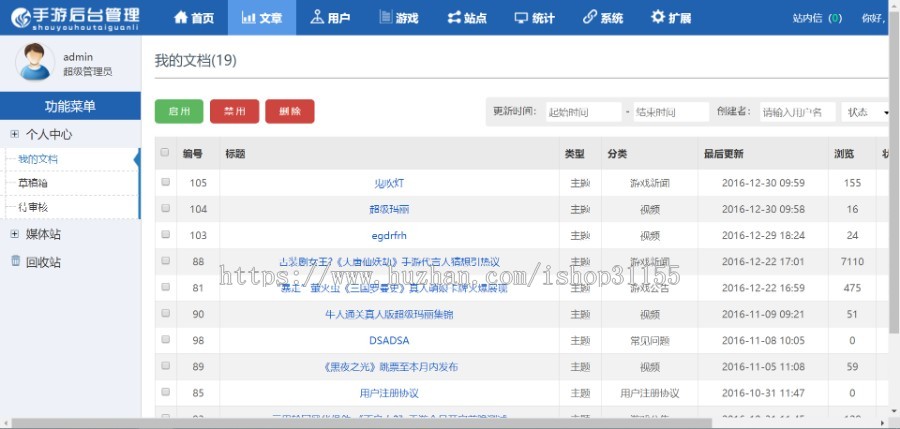Click the red 删除 button
Viewport: 900px width, 429px height.
[x=290, y=111]
